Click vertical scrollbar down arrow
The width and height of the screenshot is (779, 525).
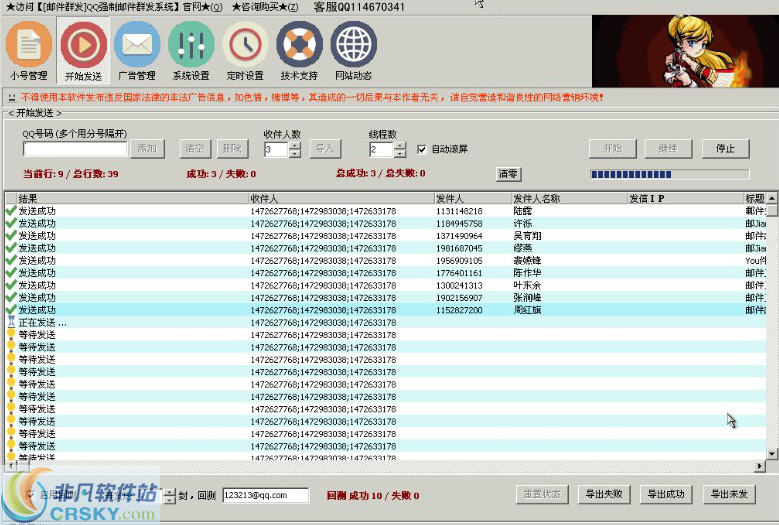pos(772,454)
